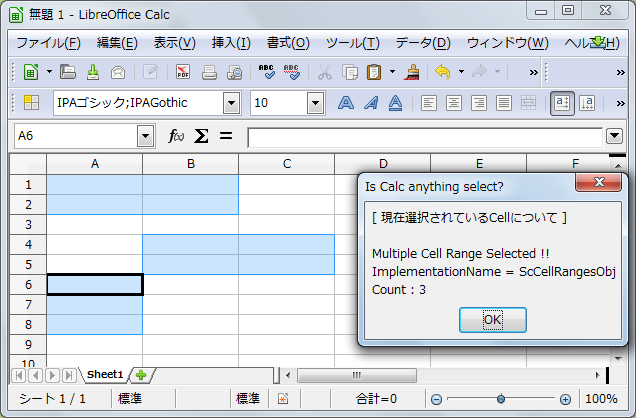636x418 pixels.
Task: Click the Print icon
Action: (x=209, y=73)
